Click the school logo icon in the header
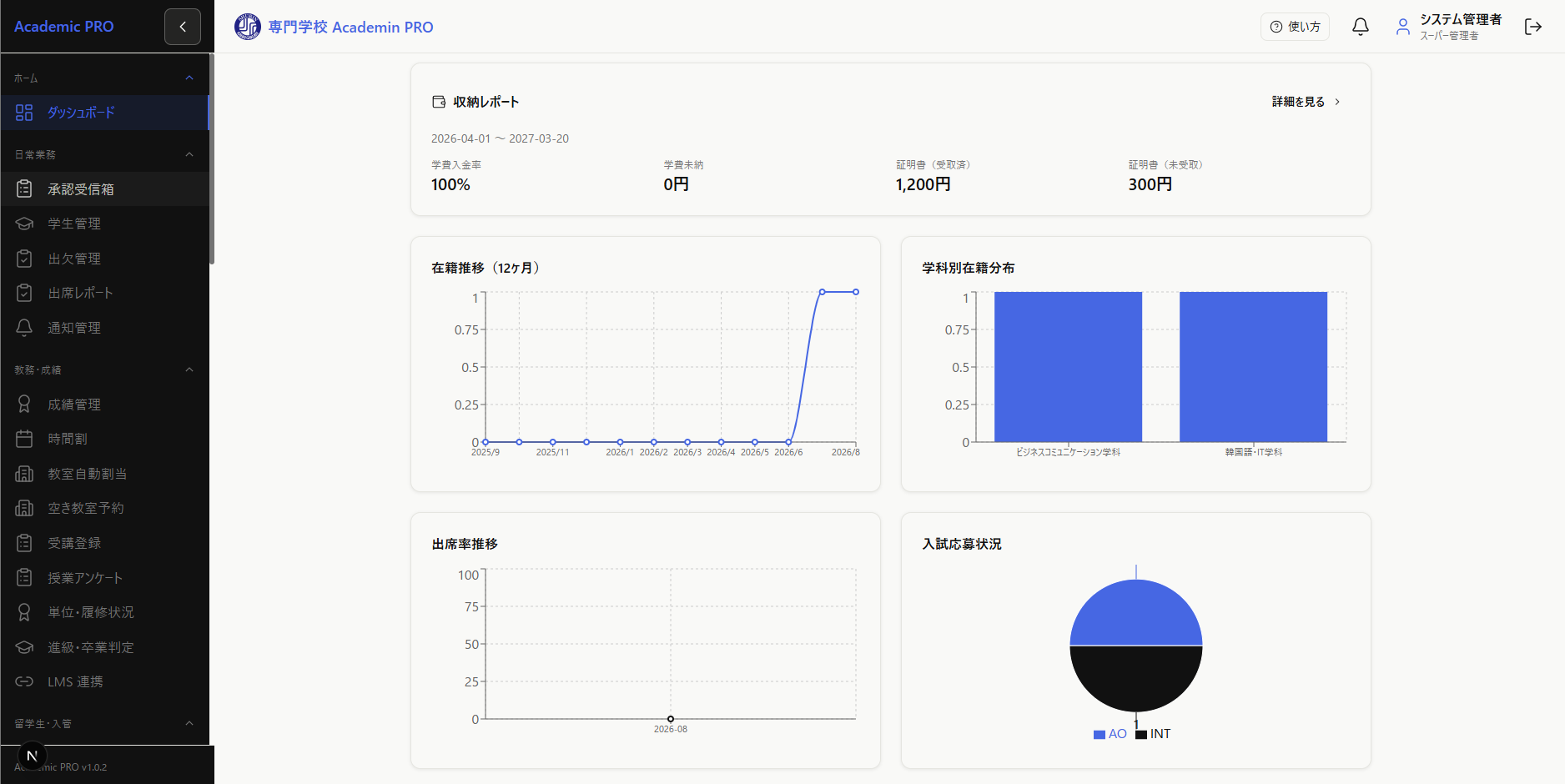This screenshot has width=1565, height=784. (248, 27)
